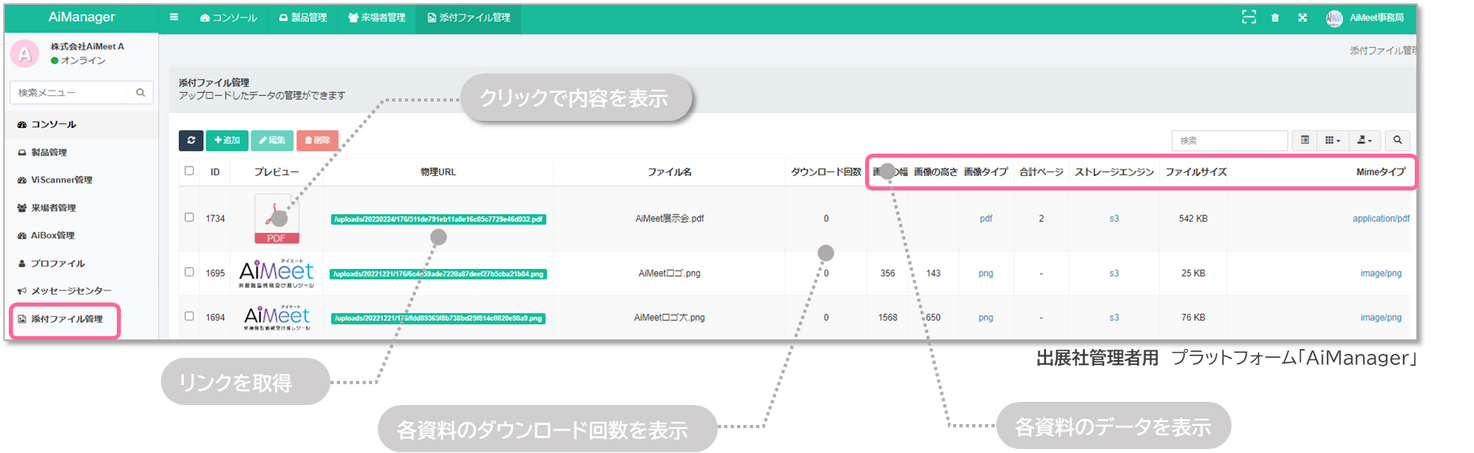Click the green 追加 add button
Image resolution: width=1474 pixels, height=453 pixels.
tap(227, 141)
